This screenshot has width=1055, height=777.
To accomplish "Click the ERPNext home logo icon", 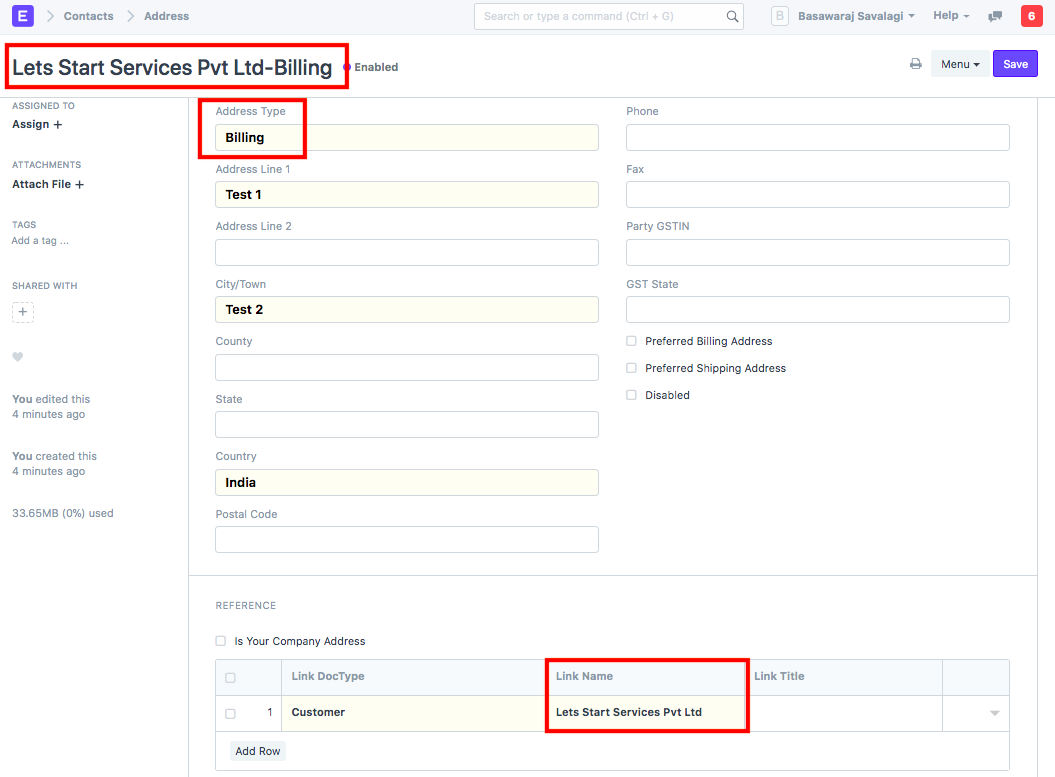I will [x=22, y=16].
